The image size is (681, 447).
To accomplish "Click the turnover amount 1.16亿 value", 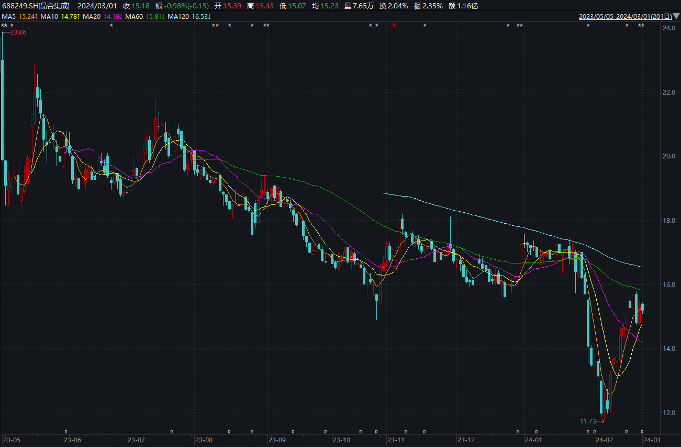I will [x=468, y=6].
